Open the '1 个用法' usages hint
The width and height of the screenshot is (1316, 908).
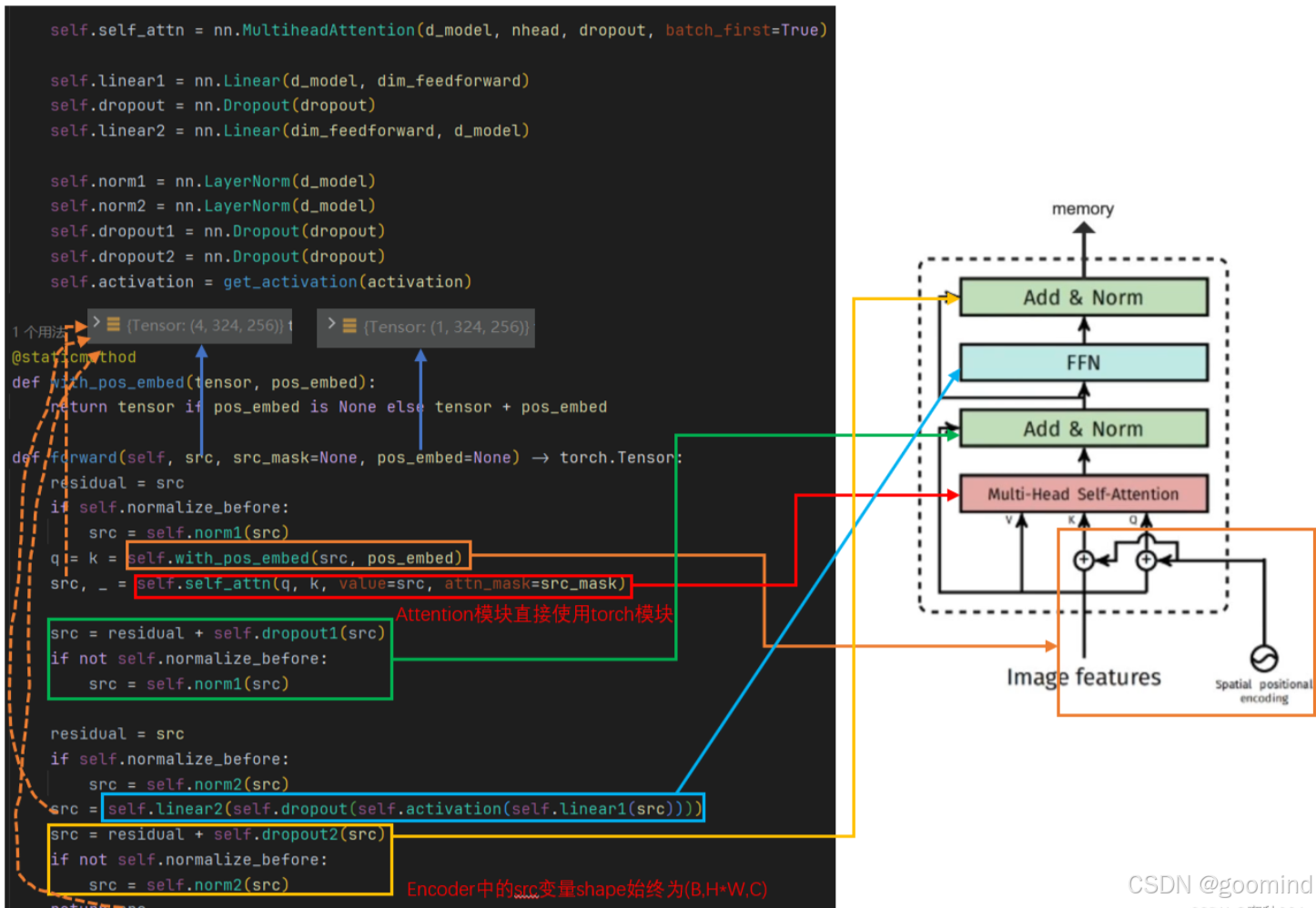pos(38,332)
